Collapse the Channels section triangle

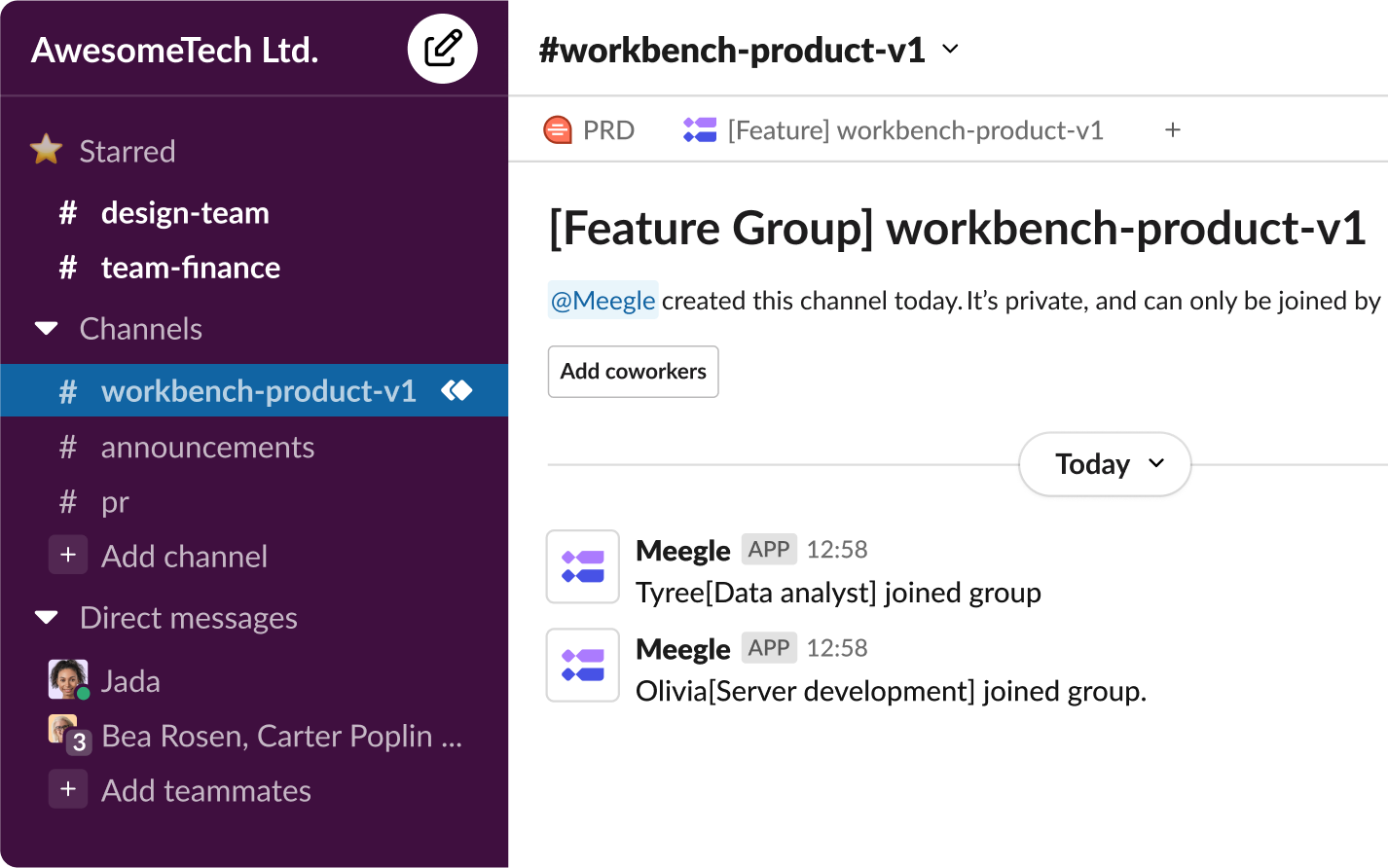click(46, 328)
